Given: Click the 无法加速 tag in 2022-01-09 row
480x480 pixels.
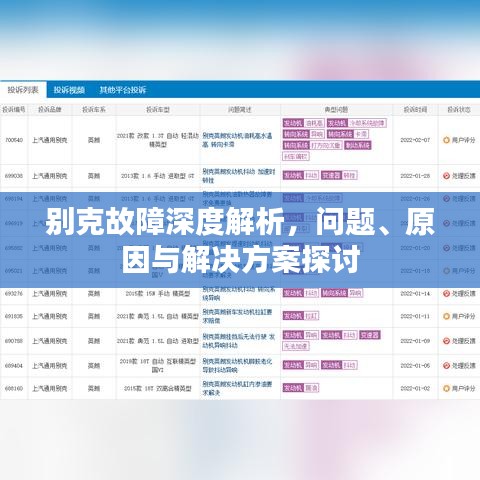Looking at the screenshot, I should (x=296, y=346).
